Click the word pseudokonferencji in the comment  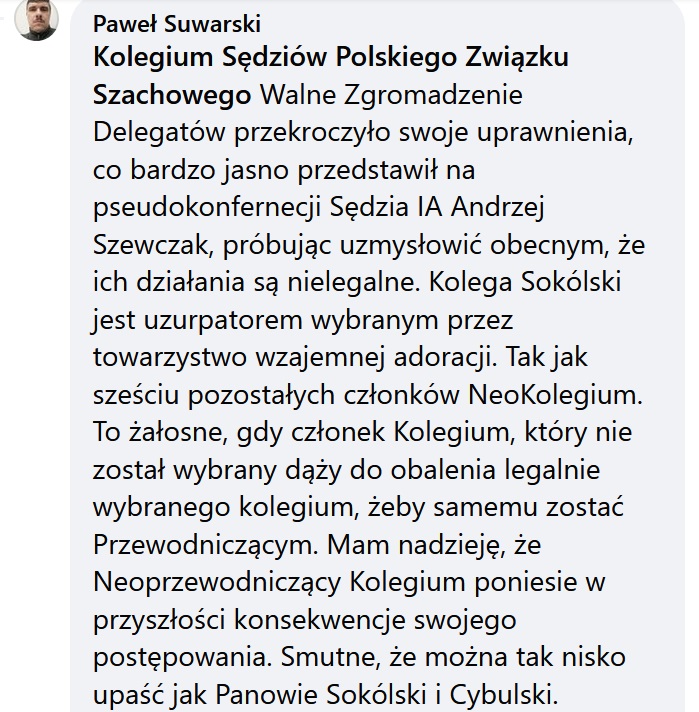[207, 207]
